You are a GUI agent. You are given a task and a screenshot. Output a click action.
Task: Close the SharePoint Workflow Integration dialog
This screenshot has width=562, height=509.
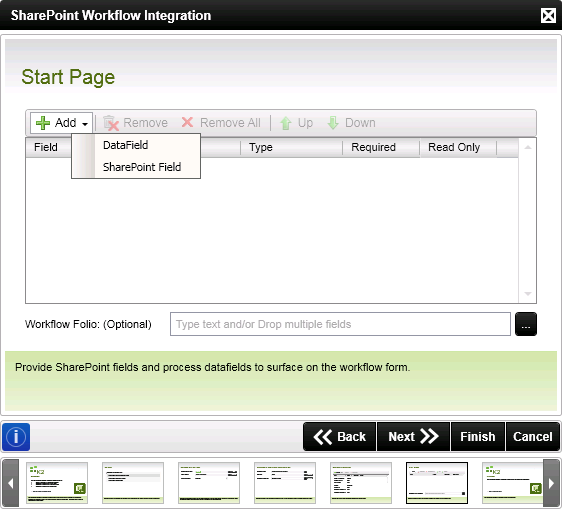tap(548, 15)
